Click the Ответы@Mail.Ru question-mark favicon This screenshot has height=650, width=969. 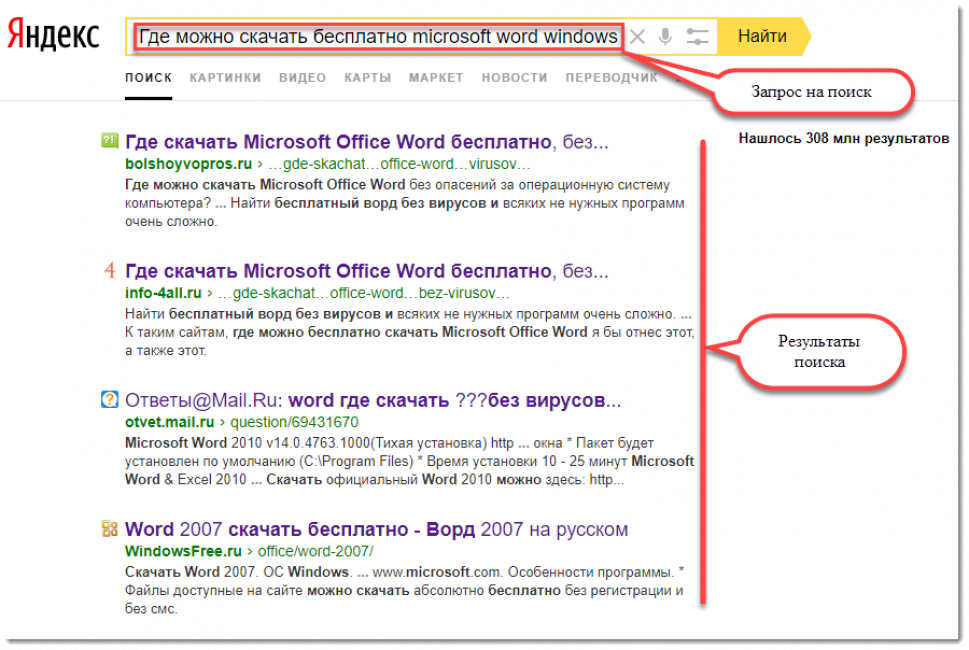pyautogui.click(x=109, y=399)
